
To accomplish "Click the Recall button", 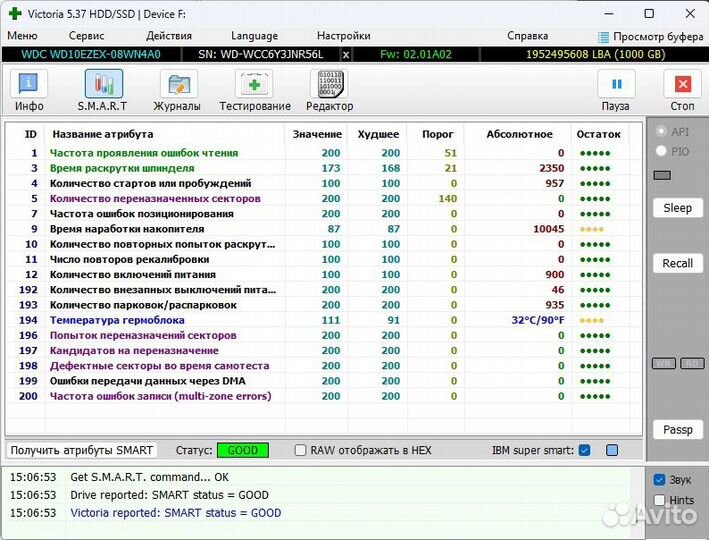I will (x=677, y=263).
